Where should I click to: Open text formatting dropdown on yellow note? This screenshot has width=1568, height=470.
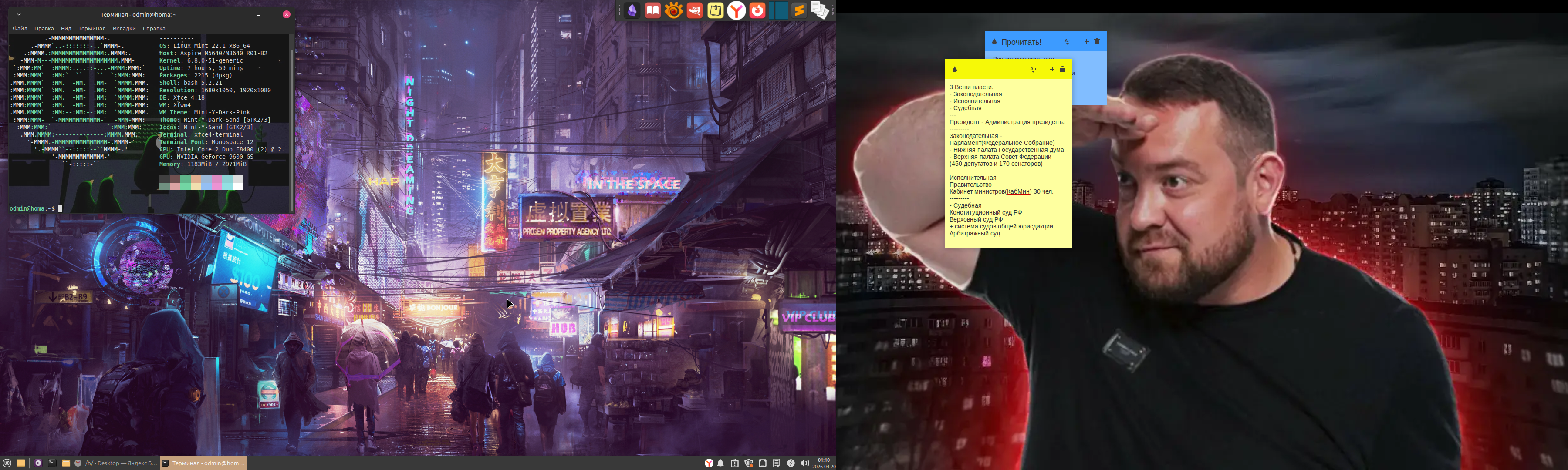pos(1033,69)
